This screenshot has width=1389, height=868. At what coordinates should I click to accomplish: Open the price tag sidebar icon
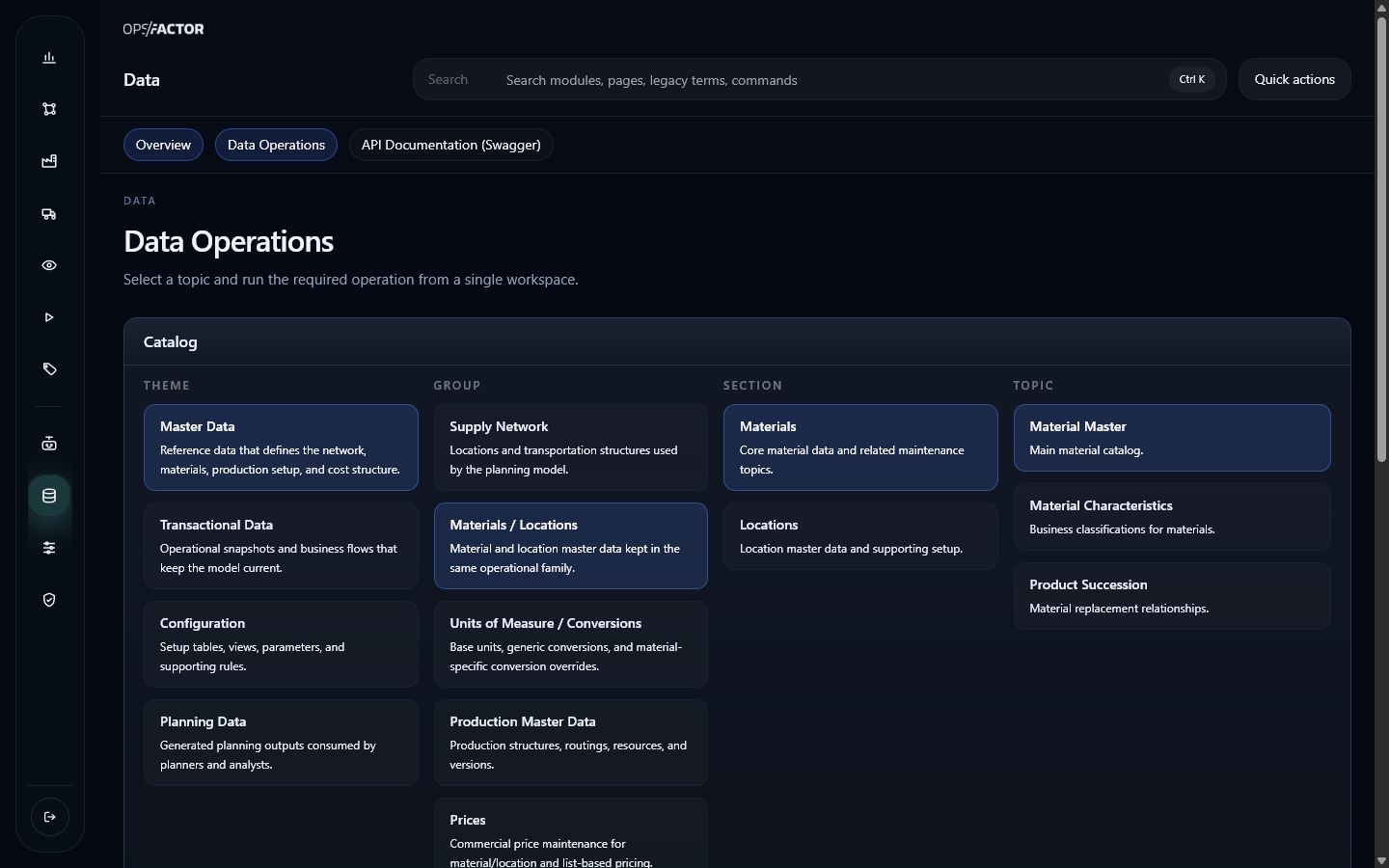[x=49, y=369]
